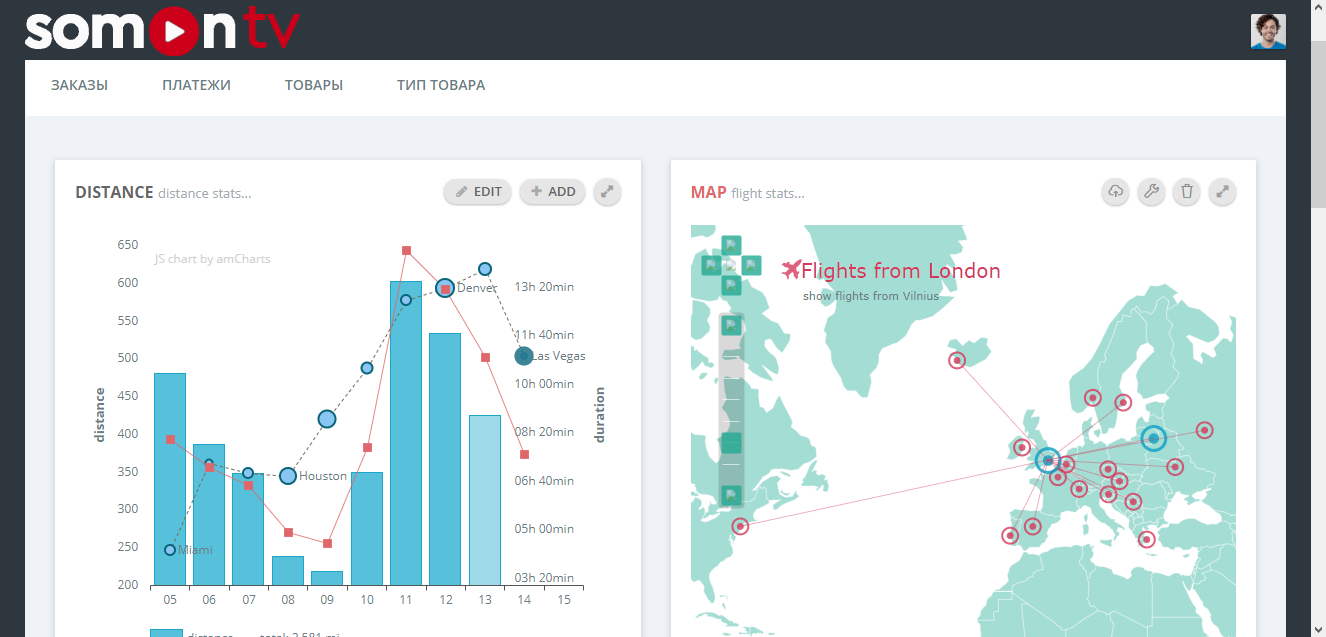The height and width of the screenshot is (637, 1326).
Task: Click 'show flights from Vilnius' link
Action: [x=870, y=296]
